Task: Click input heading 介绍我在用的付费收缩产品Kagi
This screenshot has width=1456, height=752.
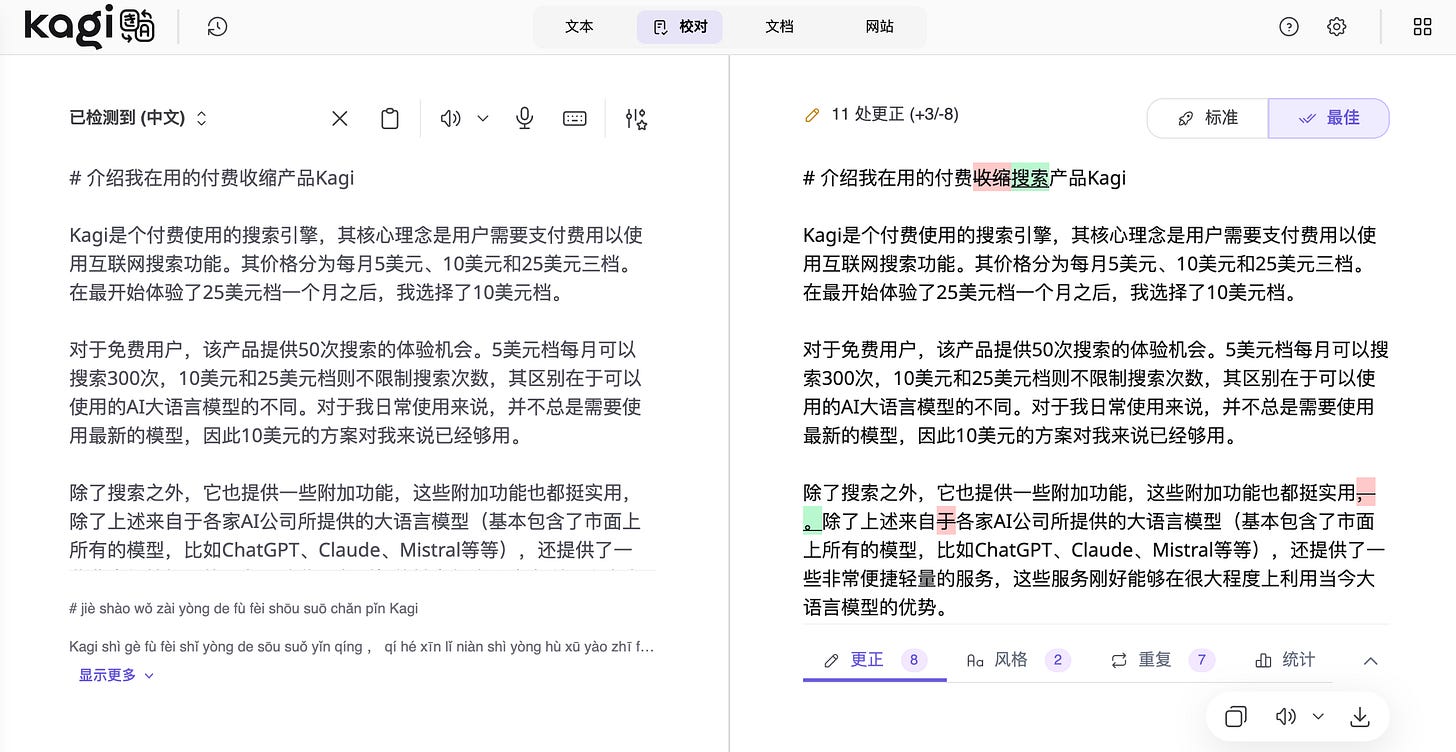Action: [x=212, y=178]
